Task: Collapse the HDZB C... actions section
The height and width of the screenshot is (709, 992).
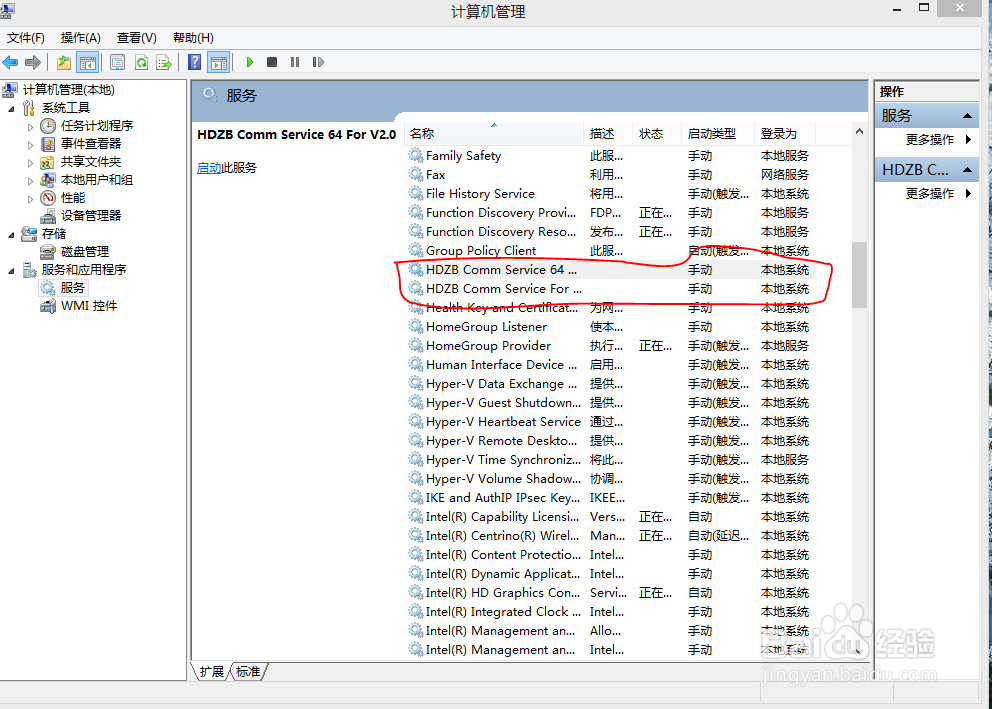Action: (967, 170)
